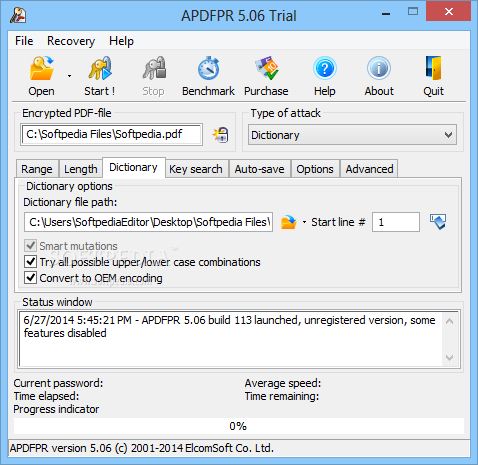Click the icon right of Start line field
Image resolution: width=478 pixels, height=465 pixels.
[438, 222]
